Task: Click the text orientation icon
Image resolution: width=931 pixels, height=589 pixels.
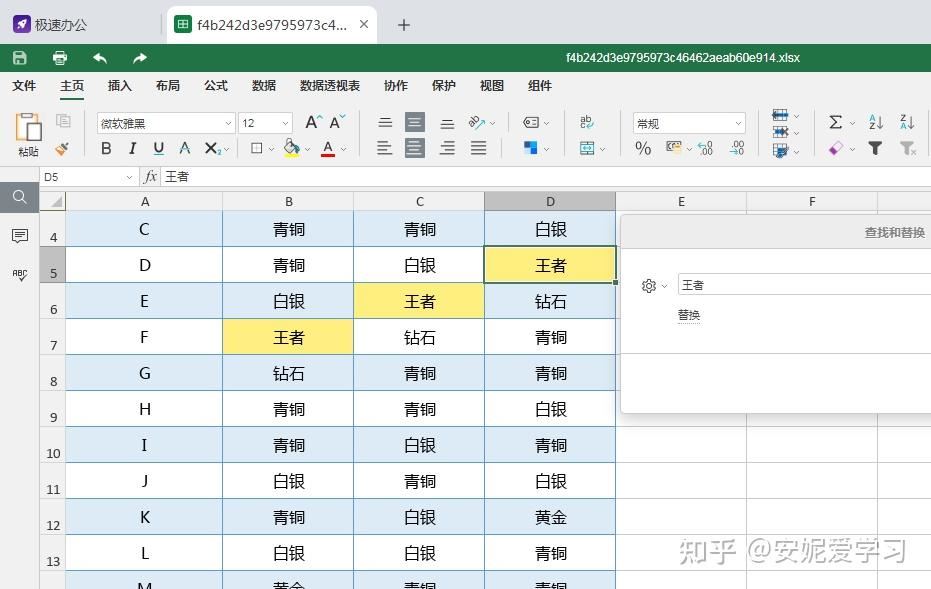Action: pos(476,122)
